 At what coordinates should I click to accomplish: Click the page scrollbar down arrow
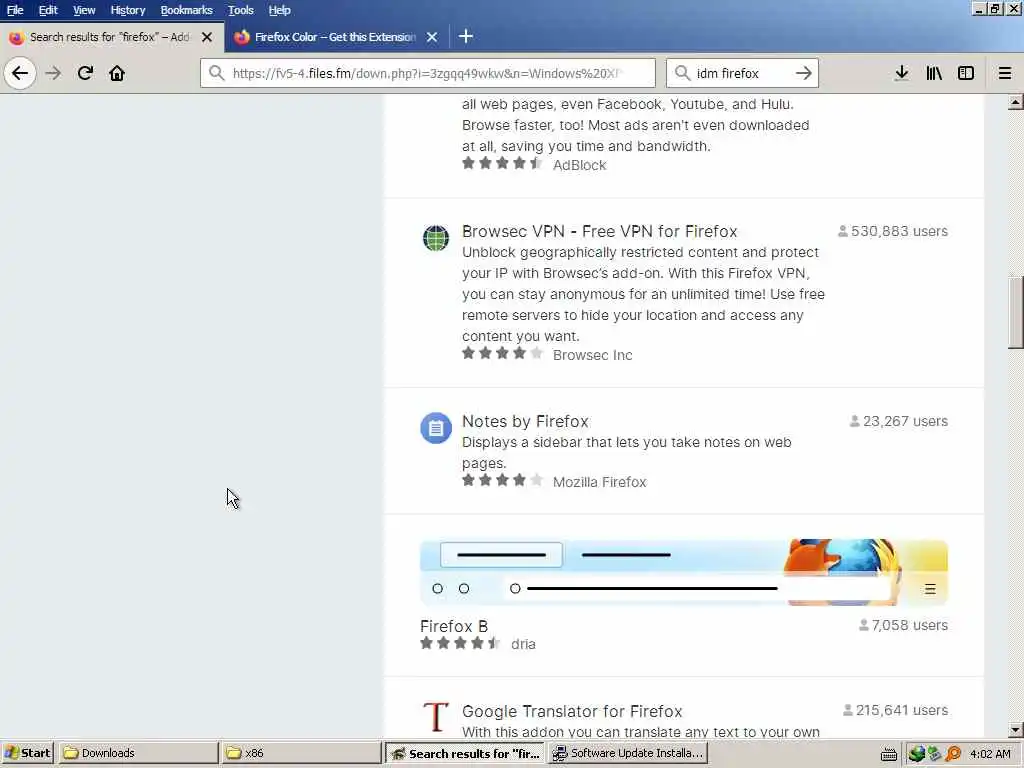pyautogui.click(x=1016, y=729)
